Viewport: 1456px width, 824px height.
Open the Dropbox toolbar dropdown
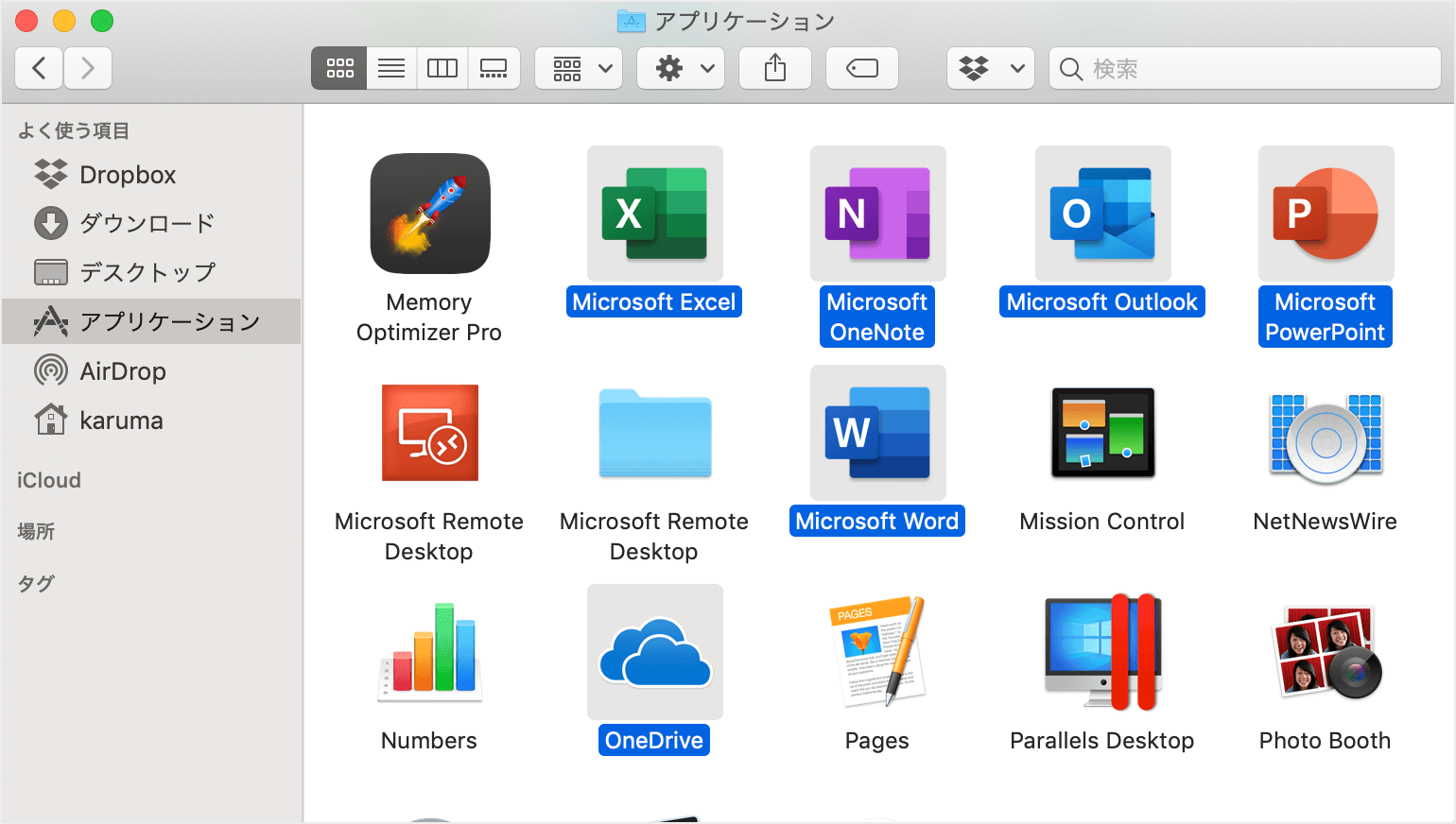click(x=991, y=68)
